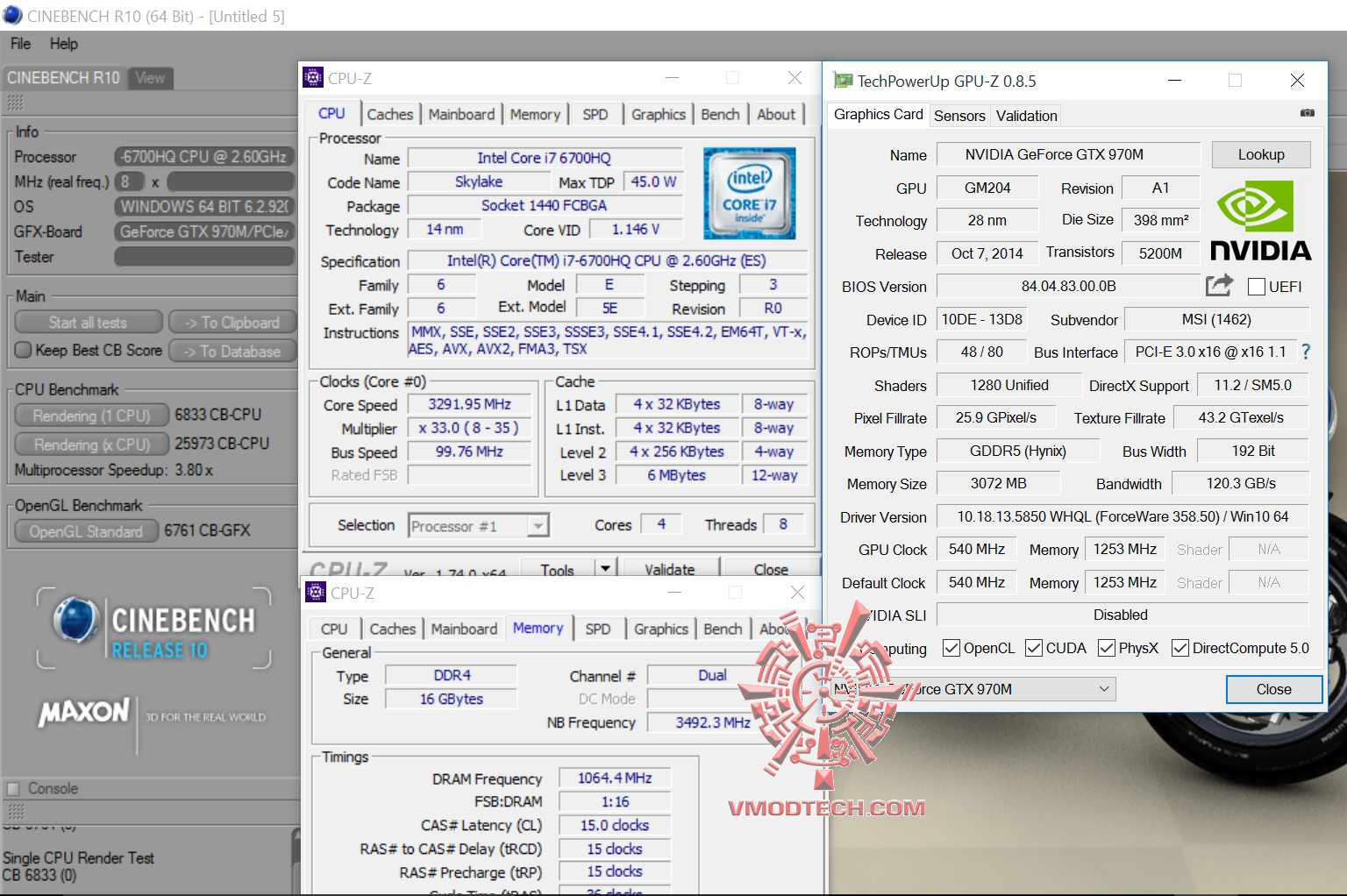This screenshot has height=896, width=1347.
Task: Run the Rendering (1 CPU) benchmark
Action: coord(91,416)
